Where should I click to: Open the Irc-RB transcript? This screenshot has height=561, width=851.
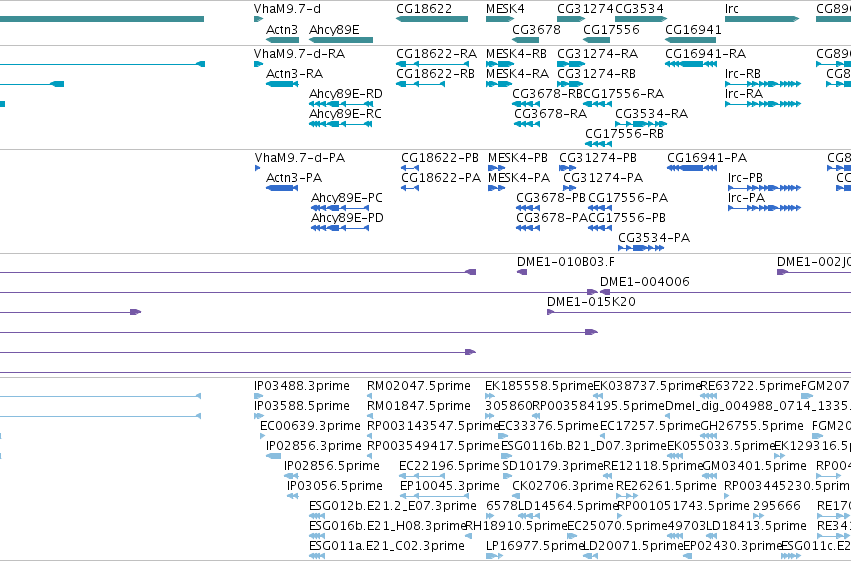click(x=763, y=84)
